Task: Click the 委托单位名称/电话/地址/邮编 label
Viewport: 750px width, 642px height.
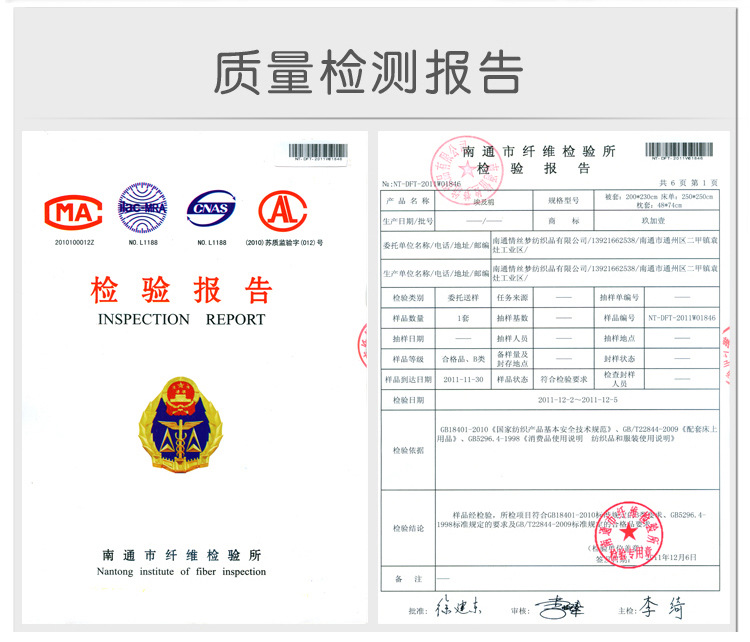Action: tap(436, 245)
